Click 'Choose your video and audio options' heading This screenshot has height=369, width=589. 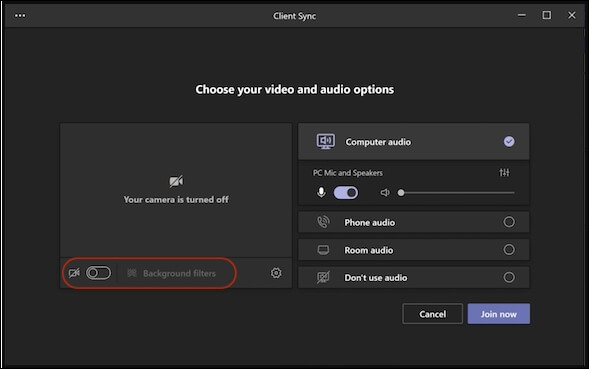coord(294,89)
